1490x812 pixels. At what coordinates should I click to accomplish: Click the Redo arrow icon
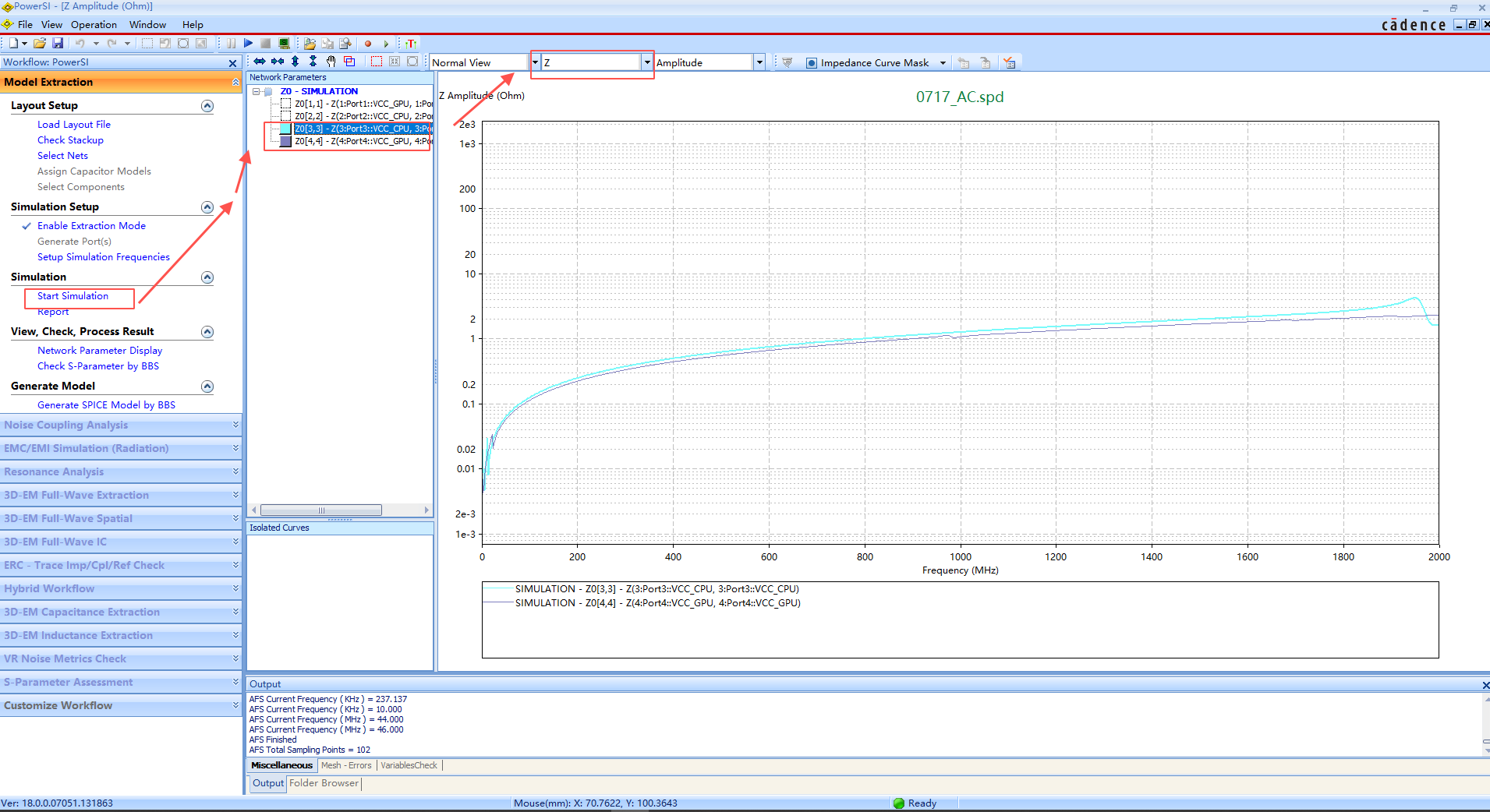(111, 44)
